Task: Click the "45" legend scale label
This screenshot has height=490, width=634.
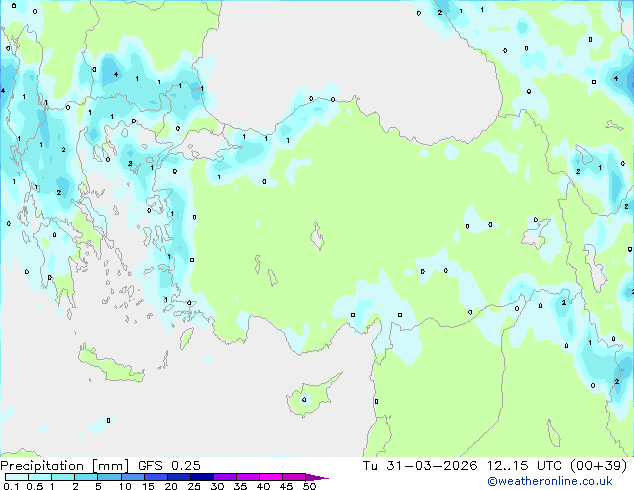Action: click(x=286, y=486)
